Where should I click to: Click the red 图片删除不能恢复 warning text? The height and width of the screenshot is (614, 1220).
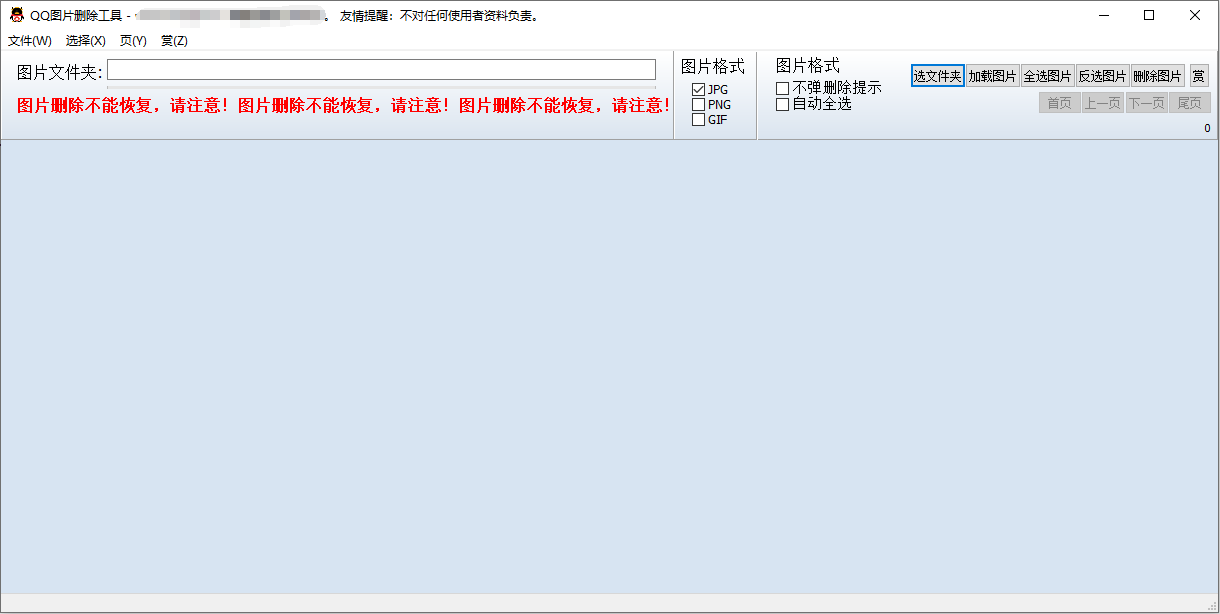pos(344,106)
